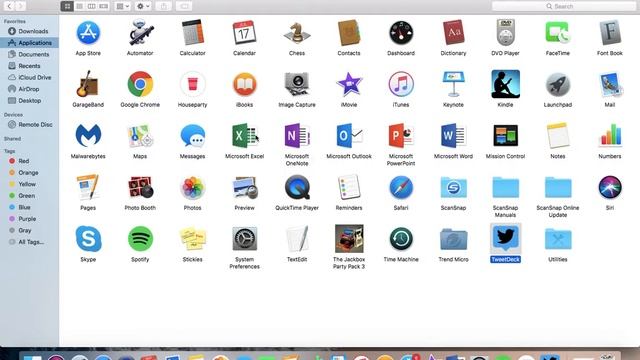Select the Numbers app icon

tap(610, 136)
